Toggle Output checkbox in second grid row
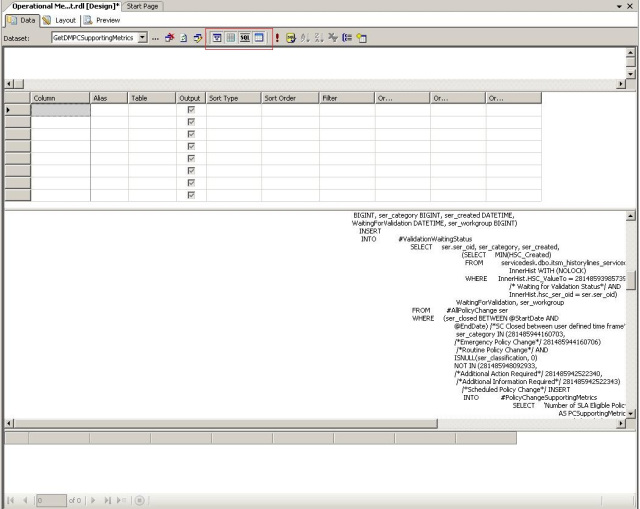 pos(191,122)
